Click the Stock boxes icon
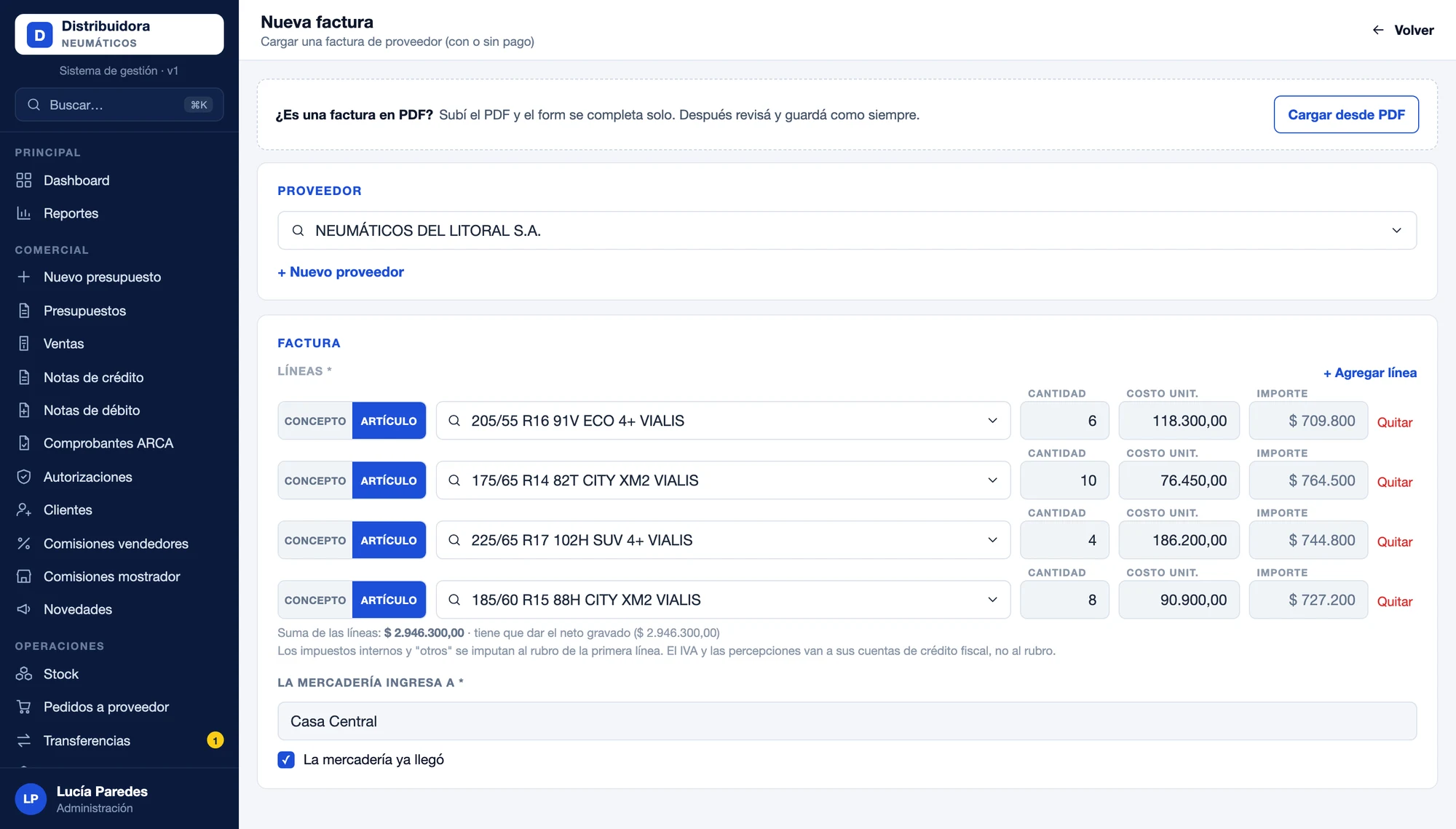 24,674
